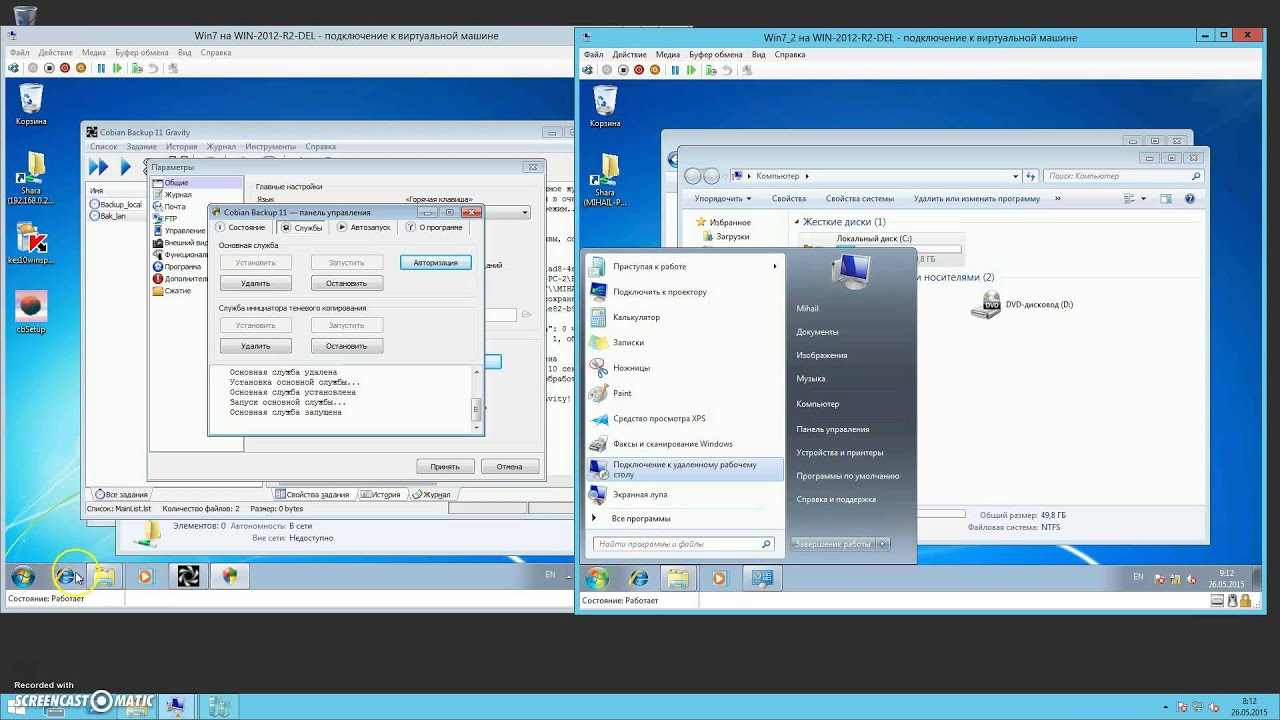The width and height of the screenshot is (1280, 720).
Task: Open the Файл menu in Win7 VM window
Action: (x=19, y=53)
